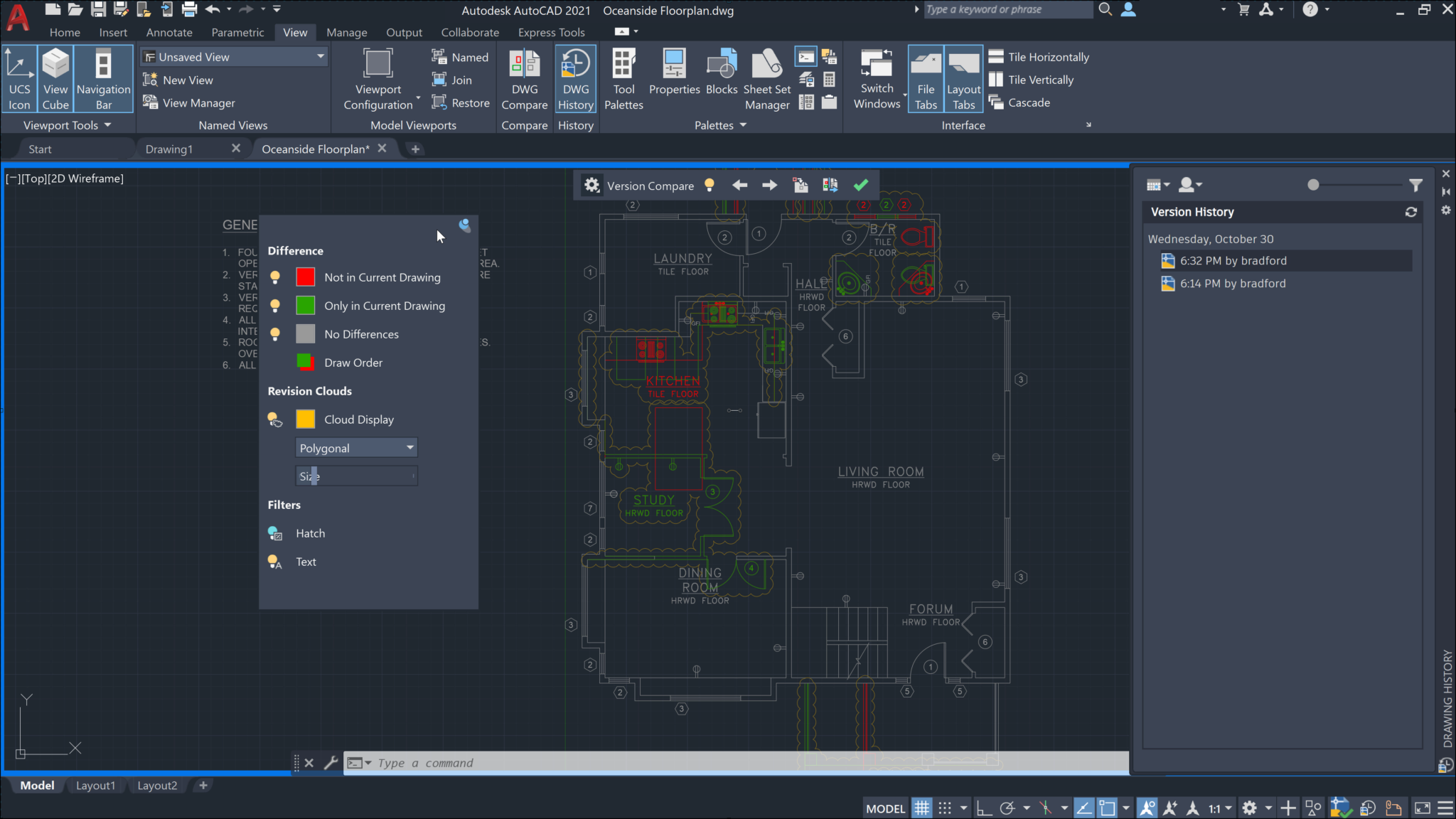Open the Tool Palettes
Image resolution: width=1456 pixels, height=819 pixels.
(623, 78)
